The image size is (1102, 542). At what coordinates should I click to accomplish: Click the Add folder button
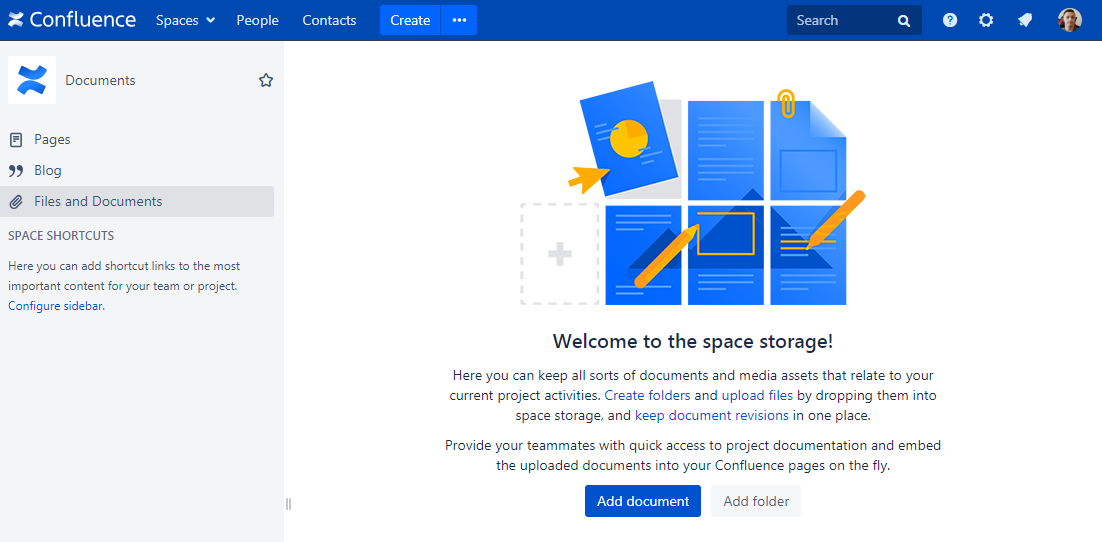coord(756,501)
